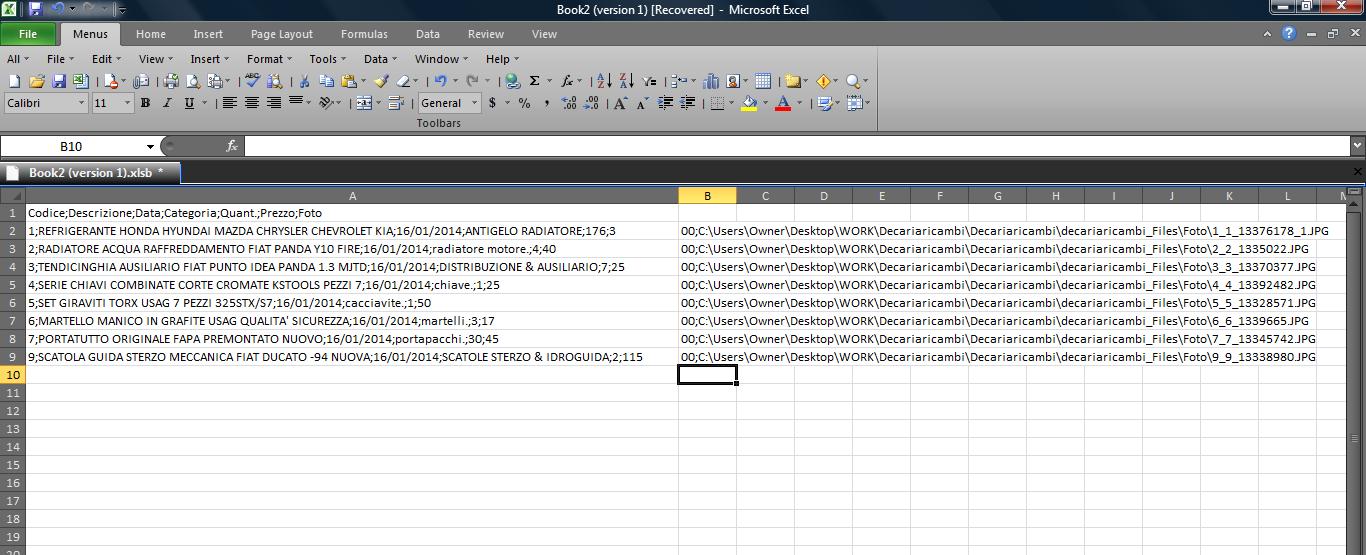Select the Book2 (version 1).xlsb document tab
Viewport: 1366px width, 555px height.
click(x=90, y=173)
